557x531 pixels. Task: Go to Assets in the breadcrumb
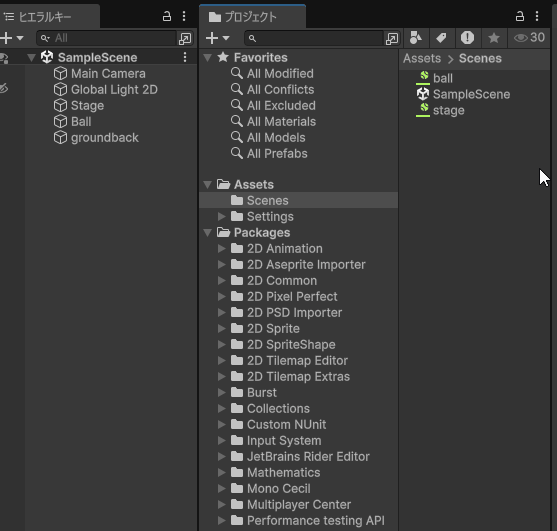tap(422, 58)
